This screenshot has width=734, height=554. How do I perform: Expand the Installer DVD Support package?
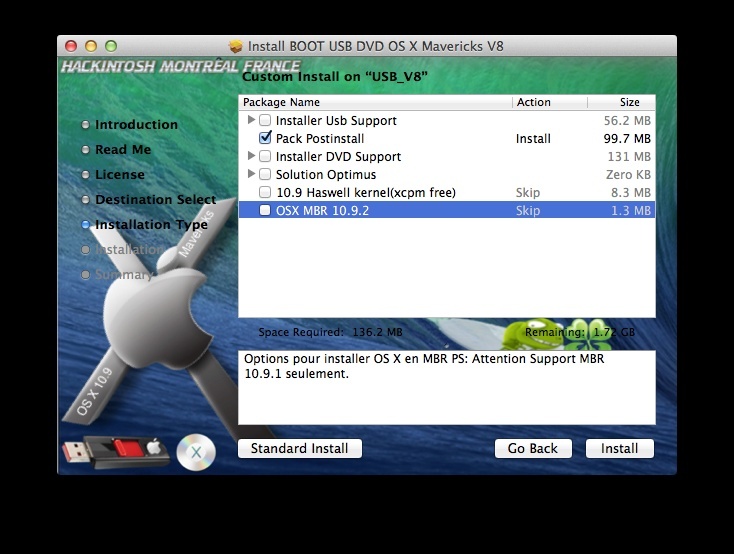point(251,156)
